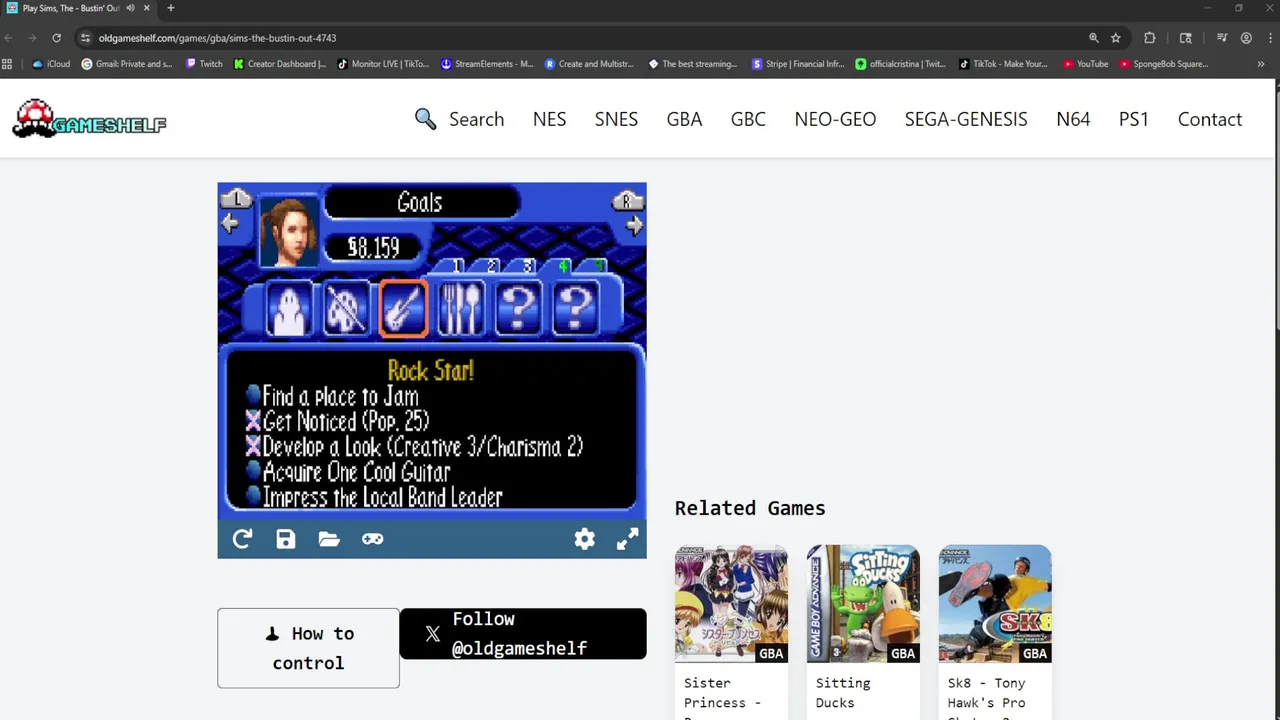This screenshot has height=720, width=1280.
Task: Select the ghost goal icon
Action: pyautogui.click(x=289, y=308)
